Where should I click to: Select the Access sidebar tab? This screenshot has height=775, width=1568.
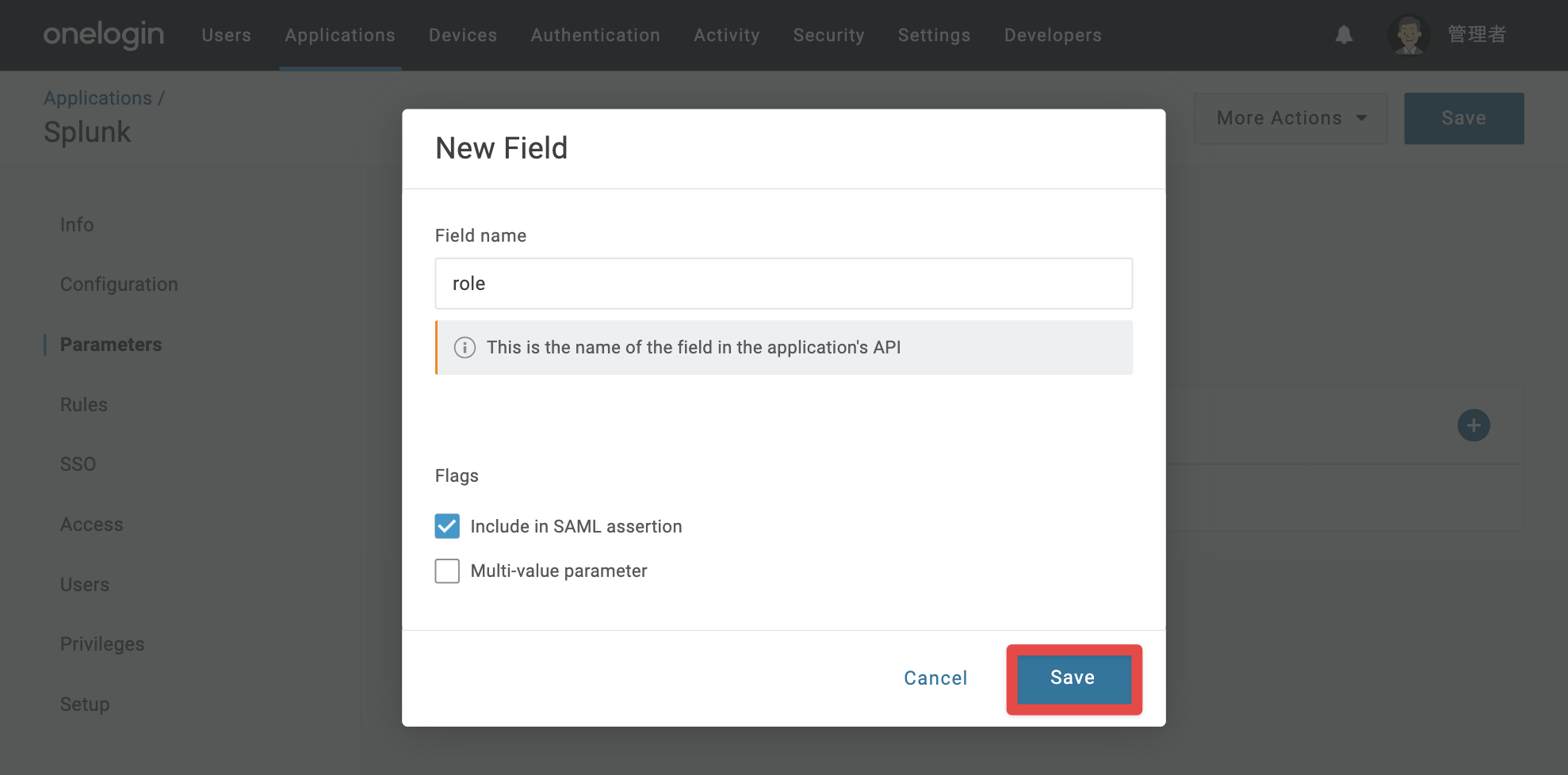(92, 525)
